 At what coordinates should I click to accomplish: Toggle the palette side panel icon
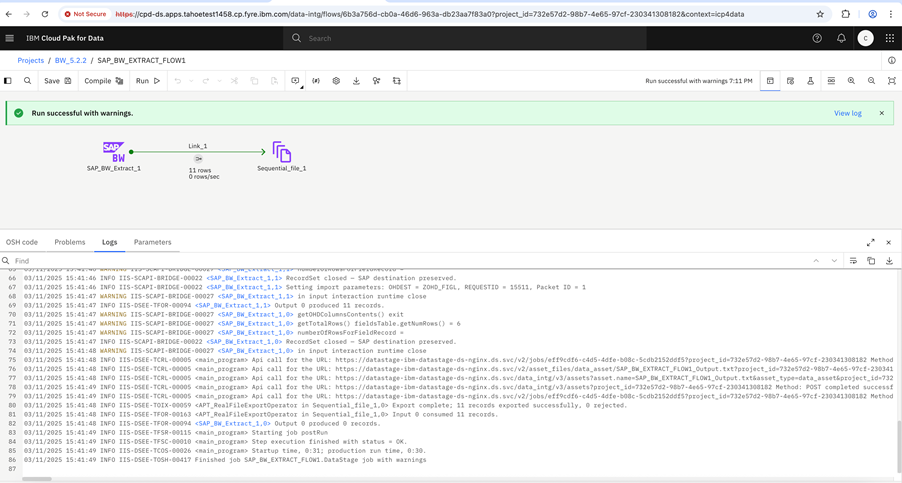click(x=7, y=81)
